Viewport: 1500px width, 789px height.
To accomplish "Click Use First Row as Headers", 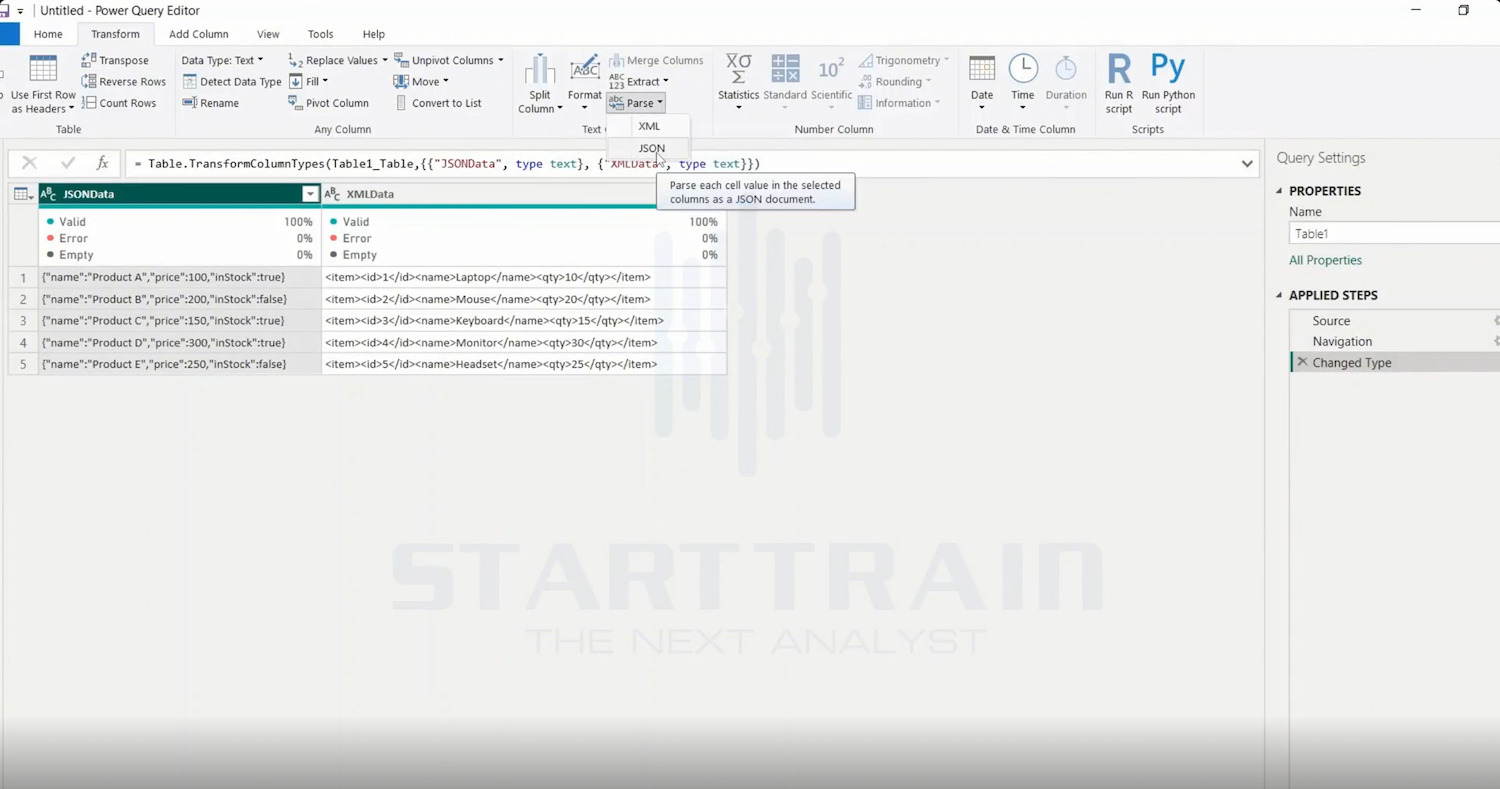I will tap(43, 85).
